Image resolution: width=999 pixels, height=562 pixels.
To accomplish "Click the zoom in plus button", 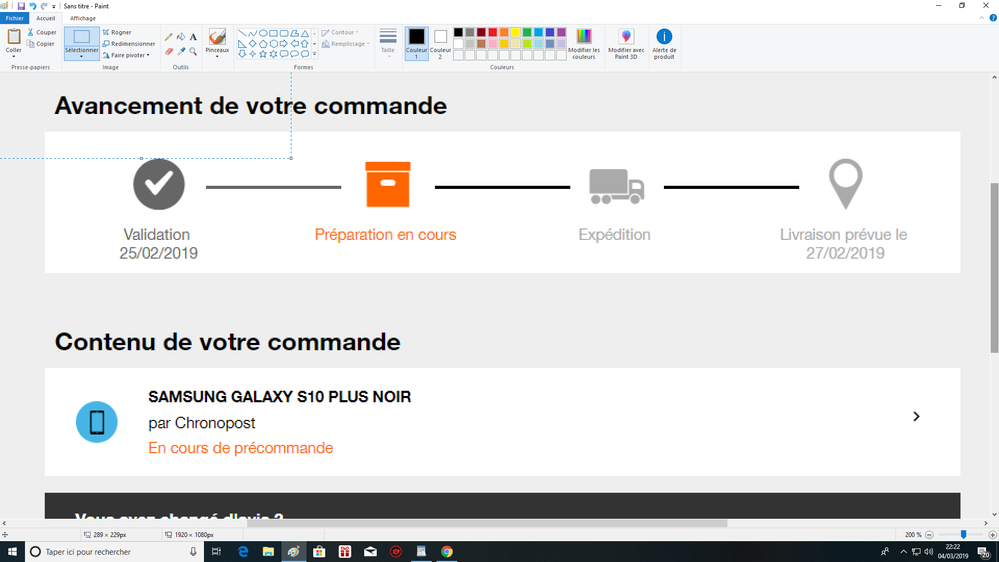I will tap(992, 535).
